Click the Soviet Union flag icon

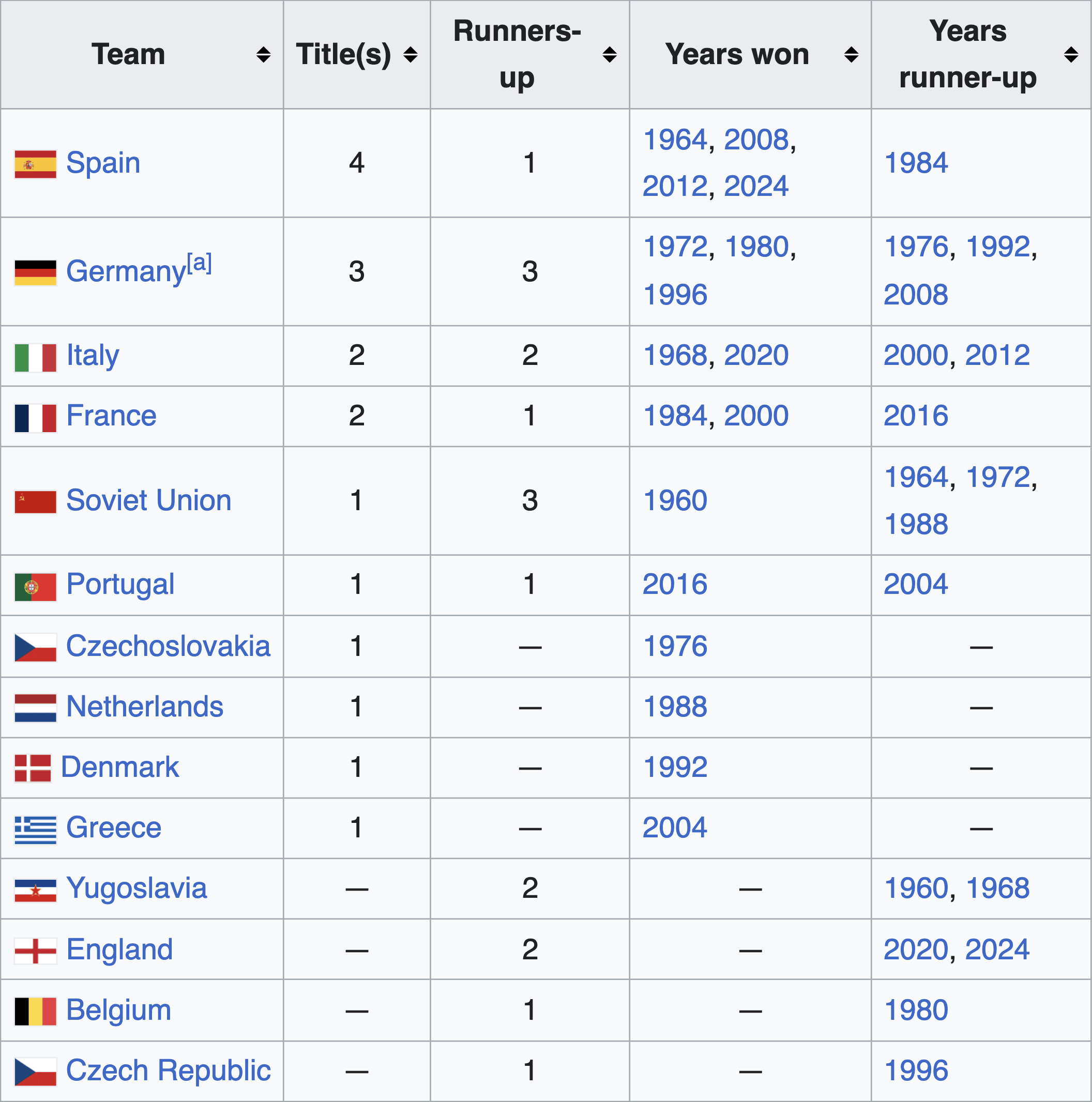(35, 502)
